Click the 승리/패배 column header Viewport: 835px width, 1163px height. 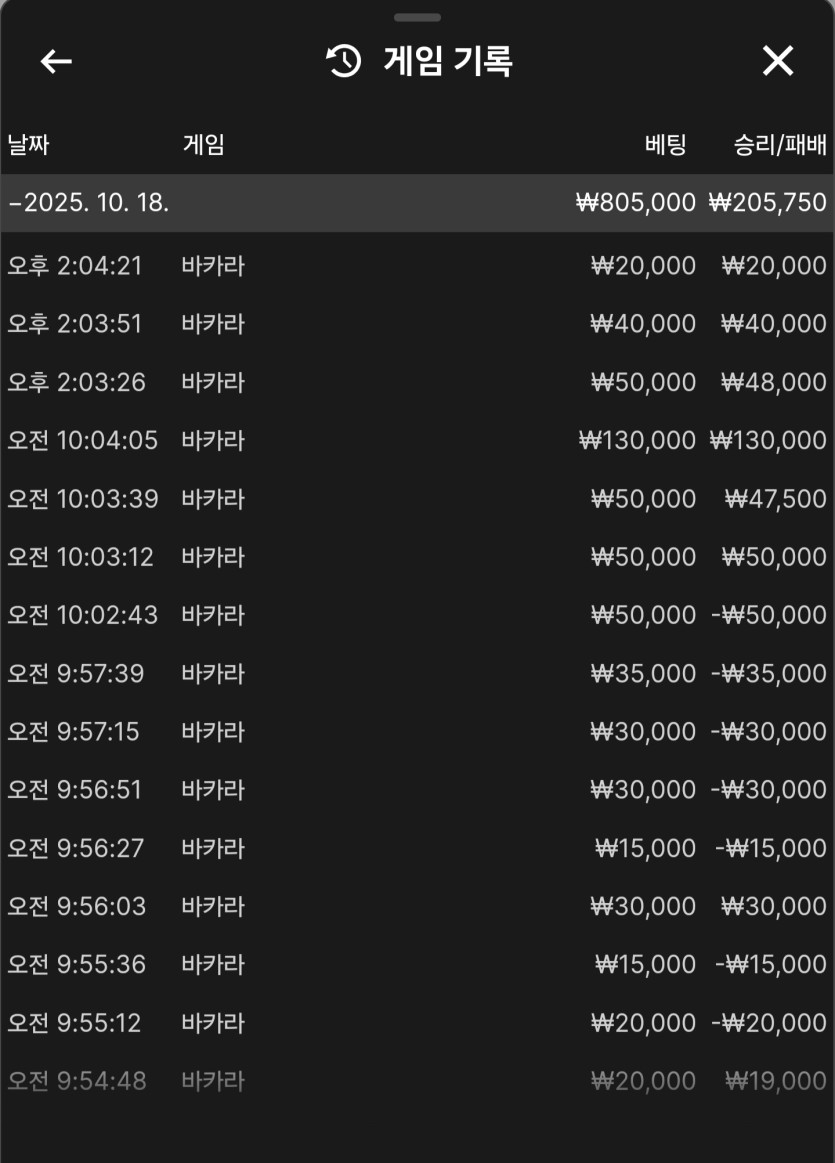[780, 144]
